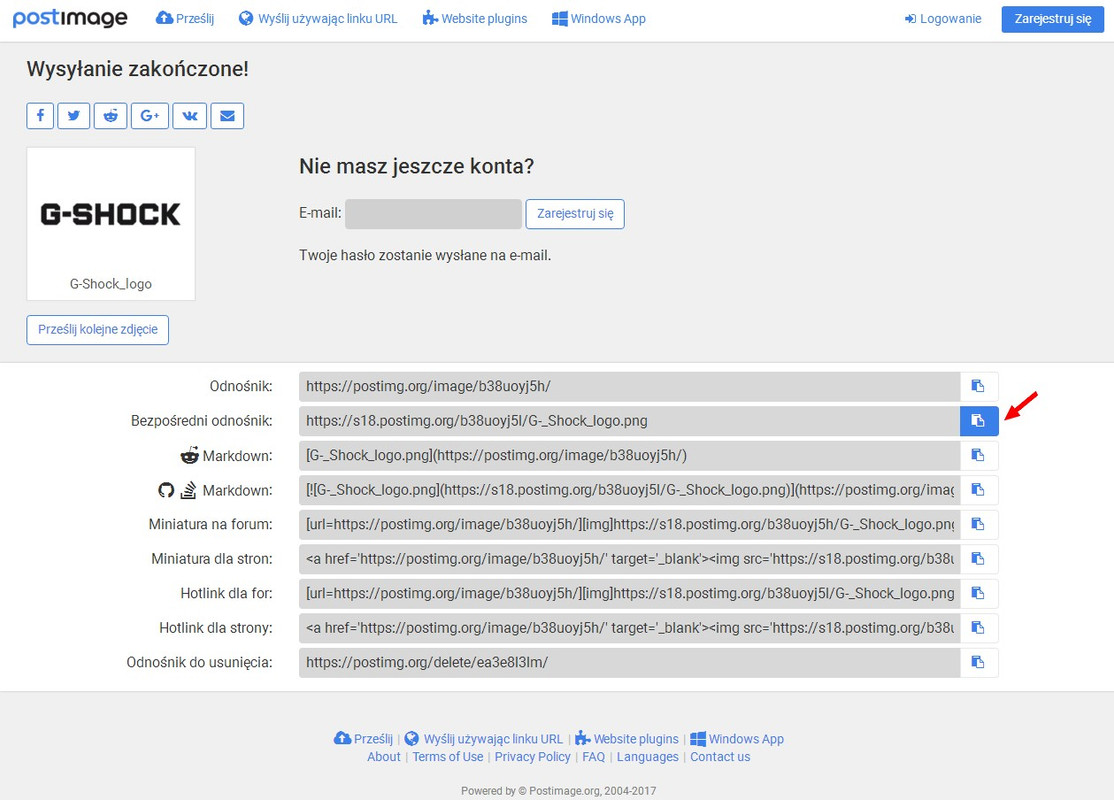Screen dimensions: 1114x800
Task: Click the Logowanie login link
Action: pos(943,19)
